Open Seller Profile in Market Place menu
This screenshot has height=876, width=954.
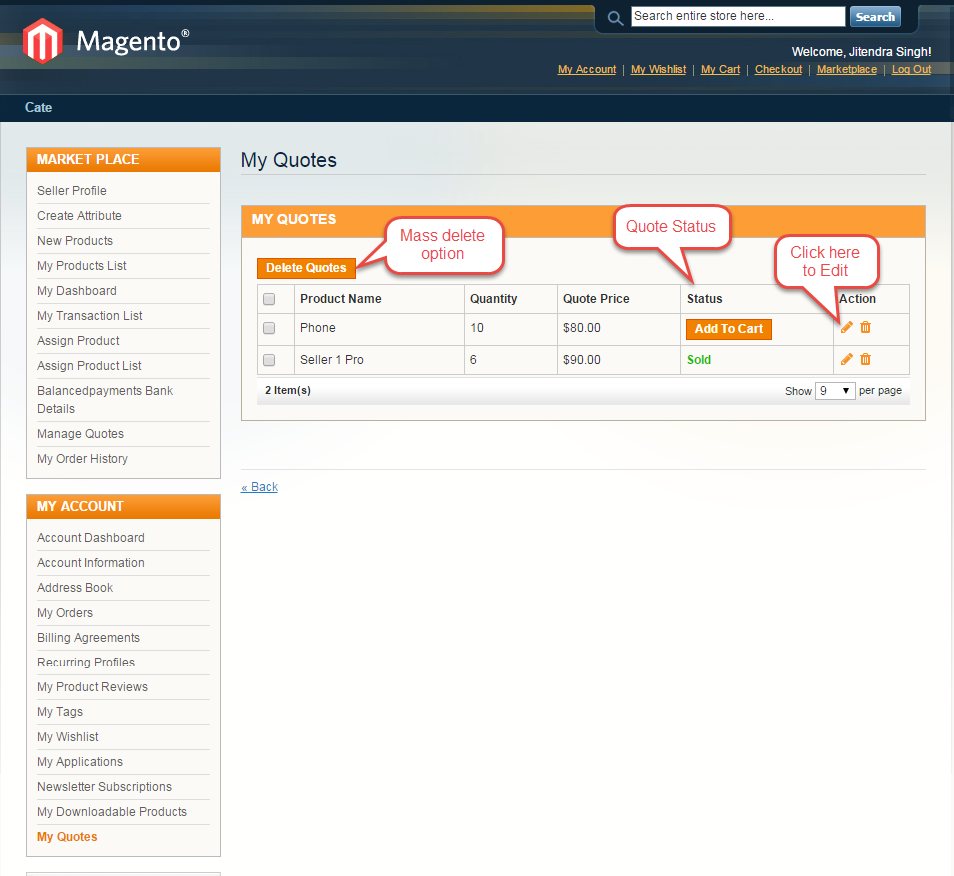(x=72, y=190)
